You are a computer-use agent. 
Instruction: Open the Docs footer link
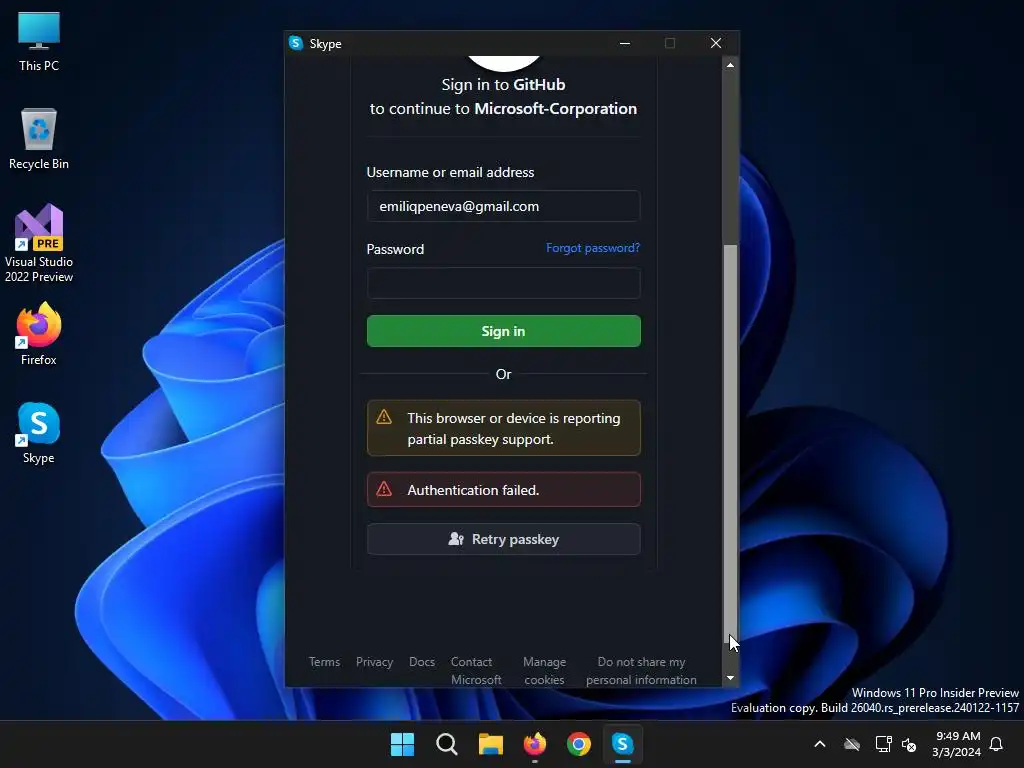(422, 662)
